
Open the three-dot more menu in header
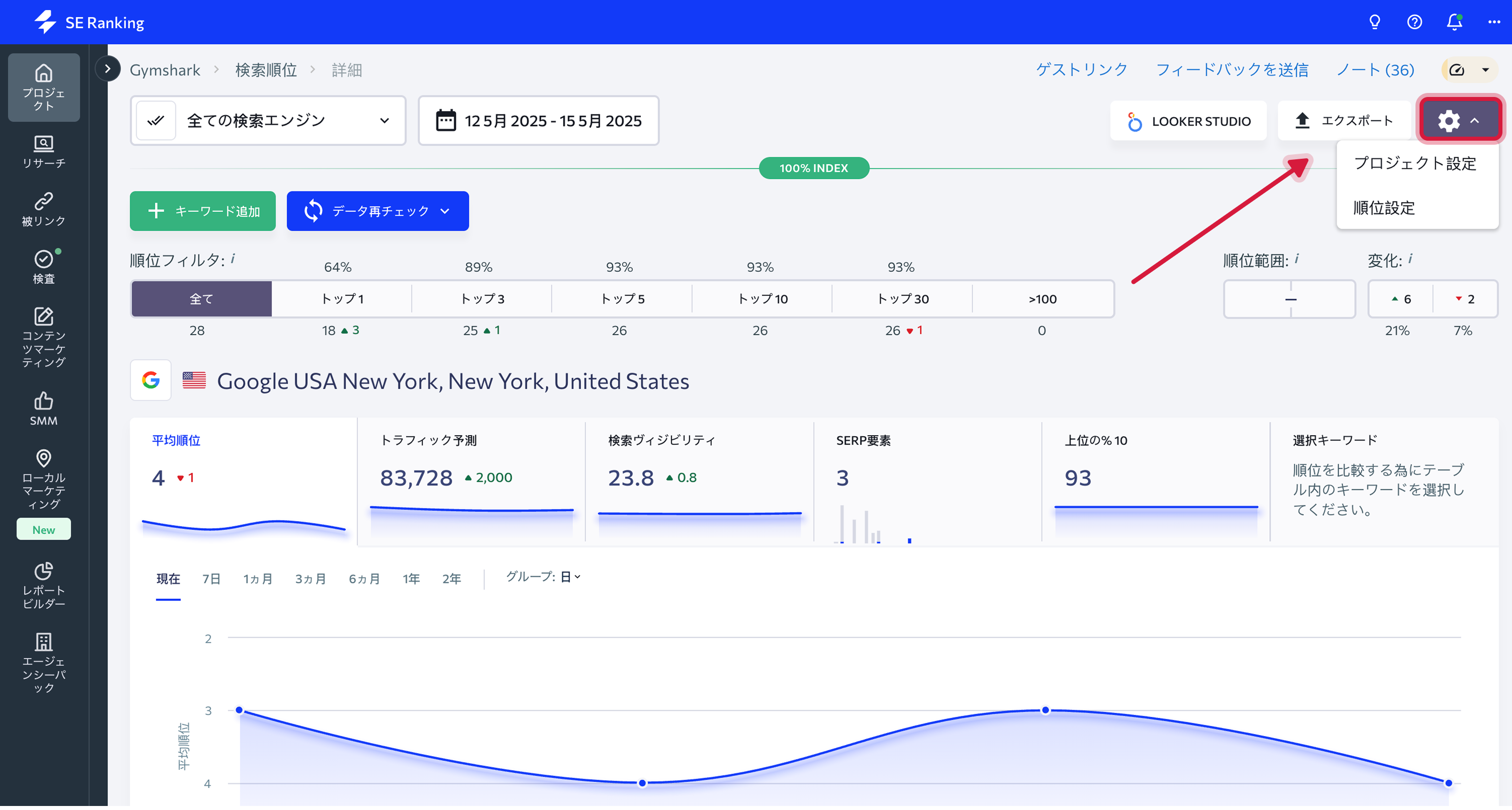pyautogui.click(x=1494, y=22)
